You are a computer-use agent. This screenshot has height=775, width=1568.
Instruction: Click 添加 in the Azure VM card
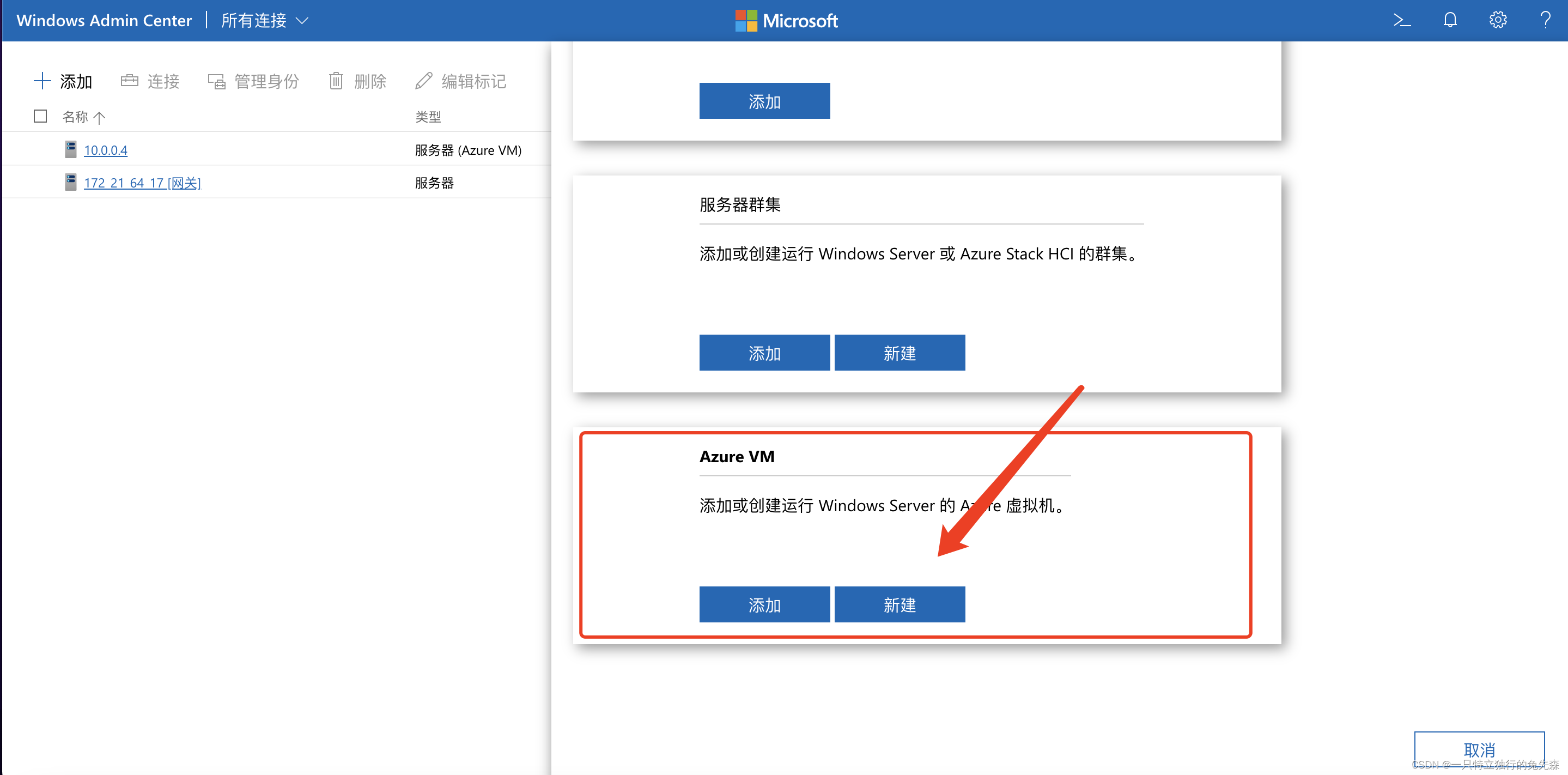[764, 604]
